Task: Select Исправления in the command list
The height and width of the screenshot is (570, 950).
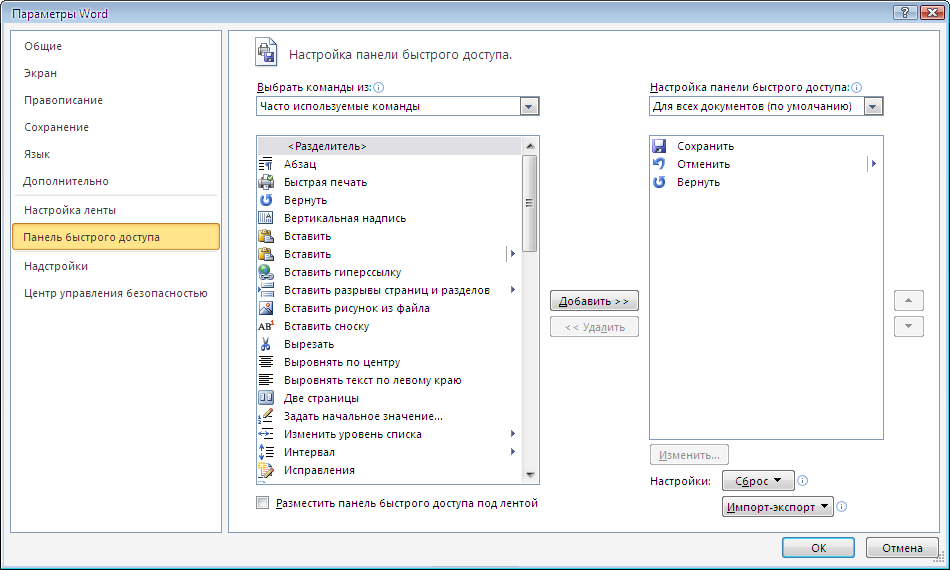Action: (x=389, y=470)
